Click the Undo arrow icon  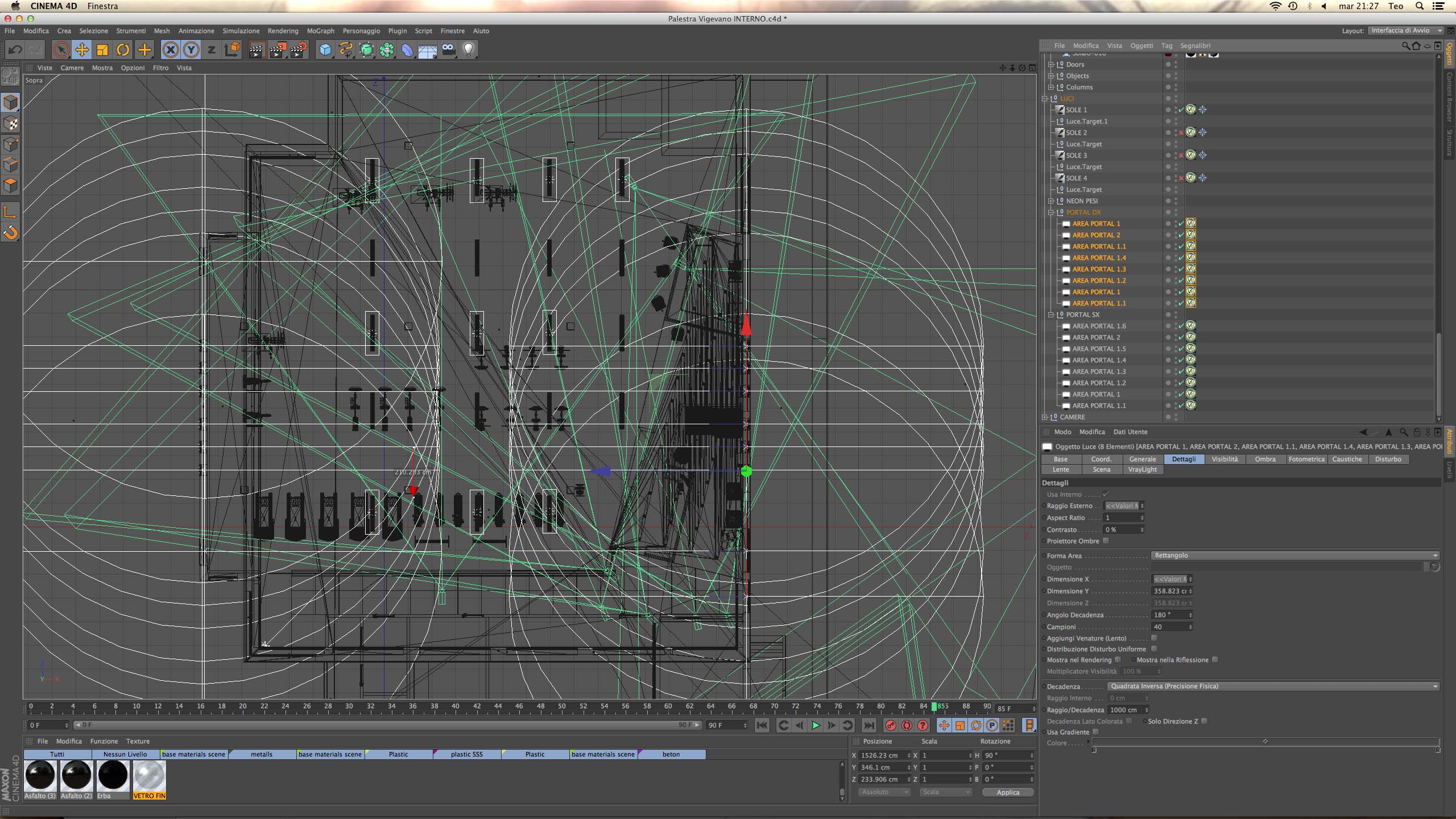15,50
